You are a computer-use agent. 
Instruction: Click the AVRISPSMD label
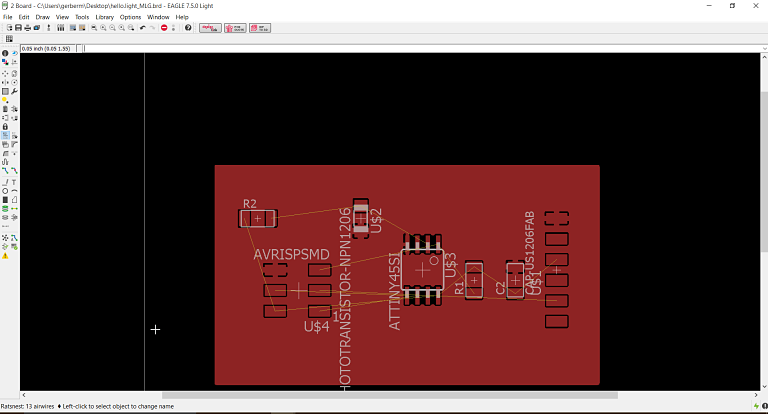(291, 254)
